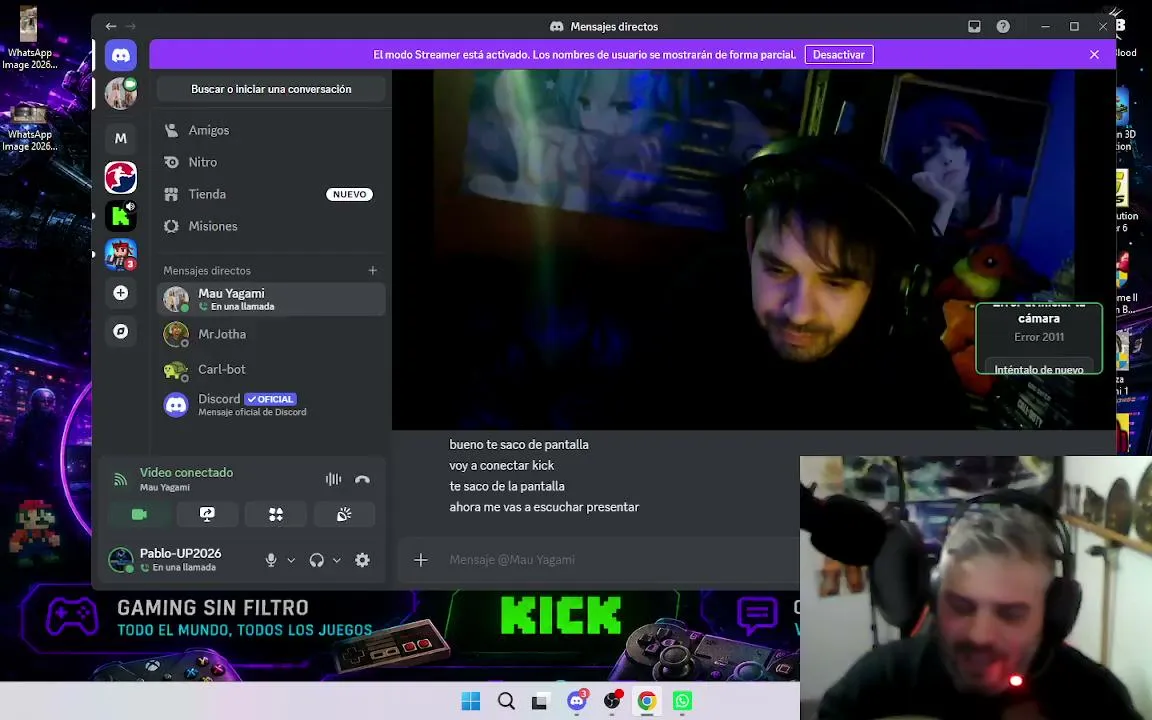Click Inténtalo de nuevo for camera error
Viewport: 1152px width, 720px height.
coord(1038,369)
